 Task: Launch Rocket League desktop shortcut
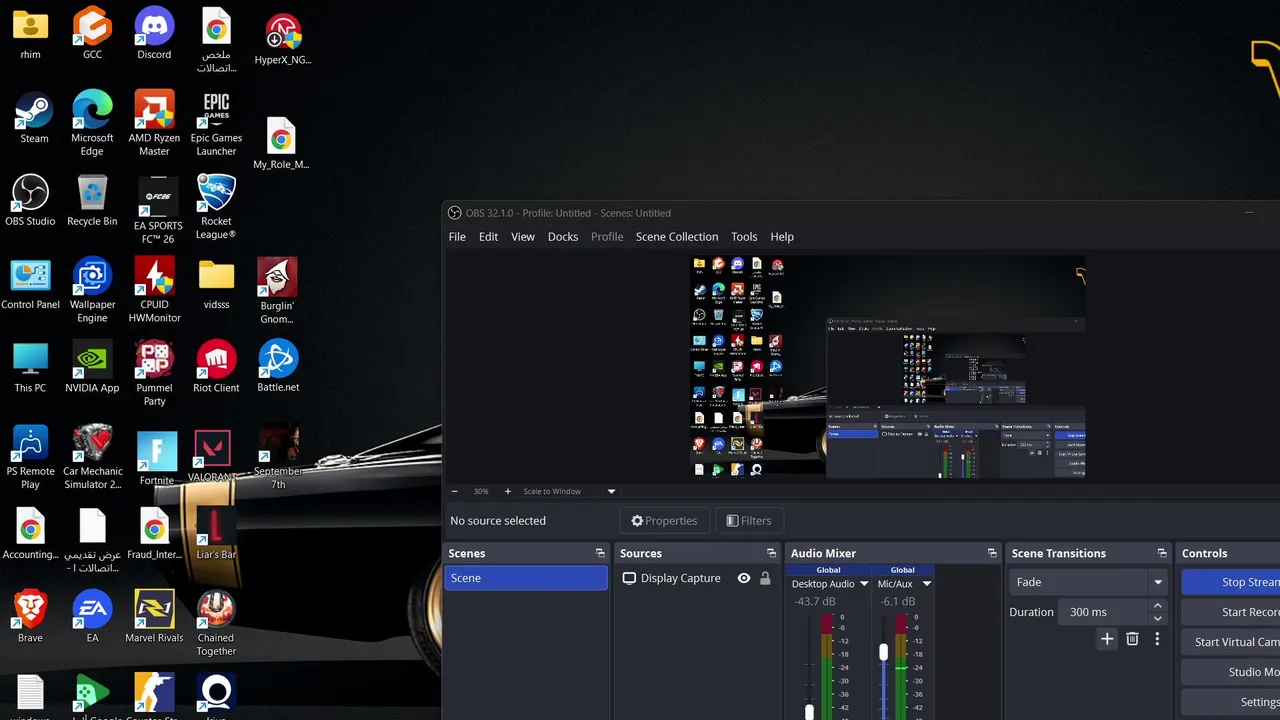coord(216,207)
